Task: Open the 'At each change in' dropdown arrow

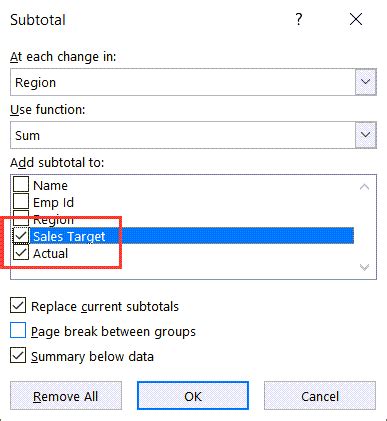Action: coord(366,82)
